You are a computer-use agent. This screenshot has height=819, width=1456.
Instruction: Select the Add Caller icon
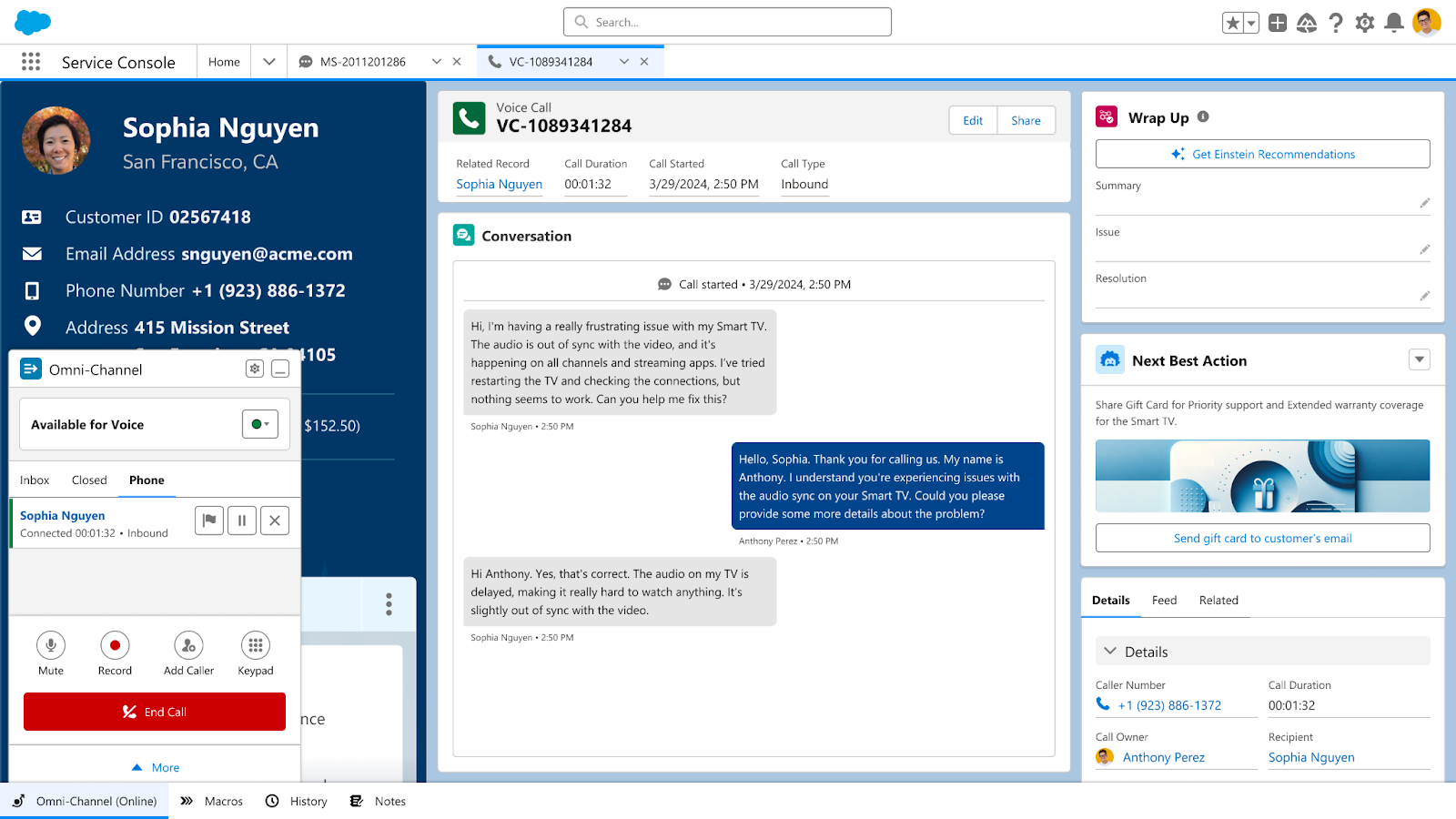point(187,648)
